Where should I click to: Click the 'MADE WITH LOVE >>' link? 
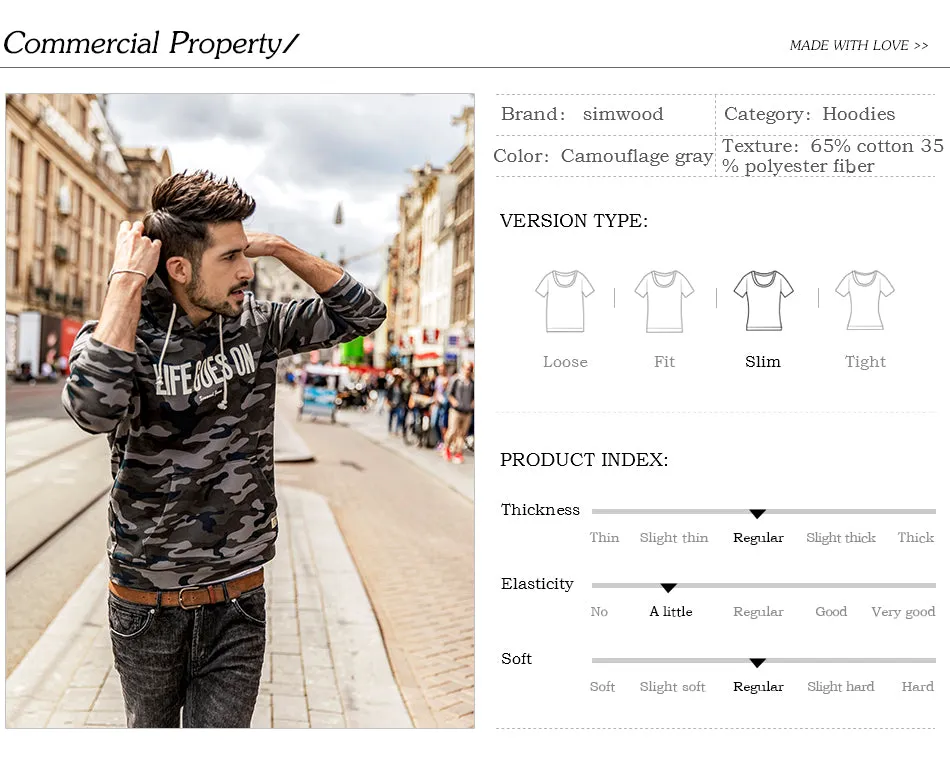[x=859, y=45]
